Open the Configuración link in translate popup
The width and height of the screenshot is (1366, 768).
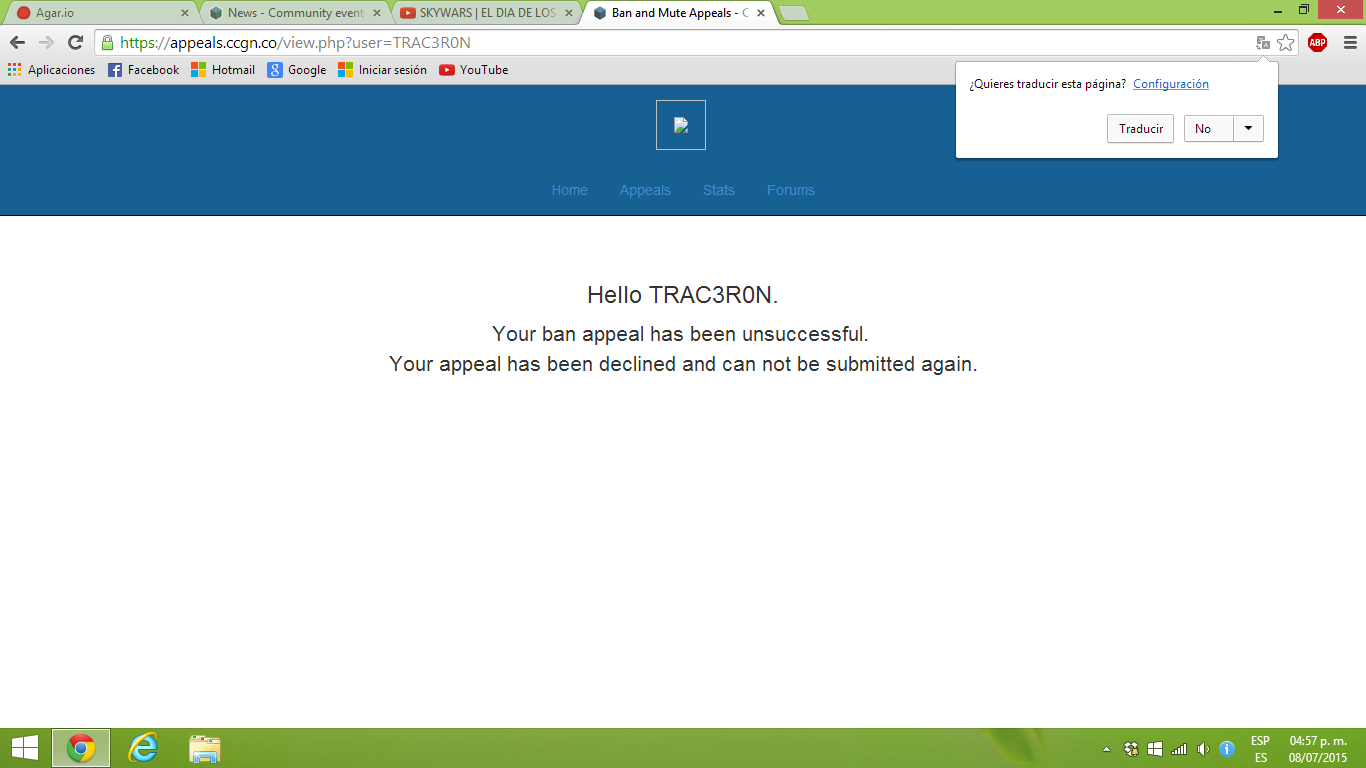pos(1171,84)
